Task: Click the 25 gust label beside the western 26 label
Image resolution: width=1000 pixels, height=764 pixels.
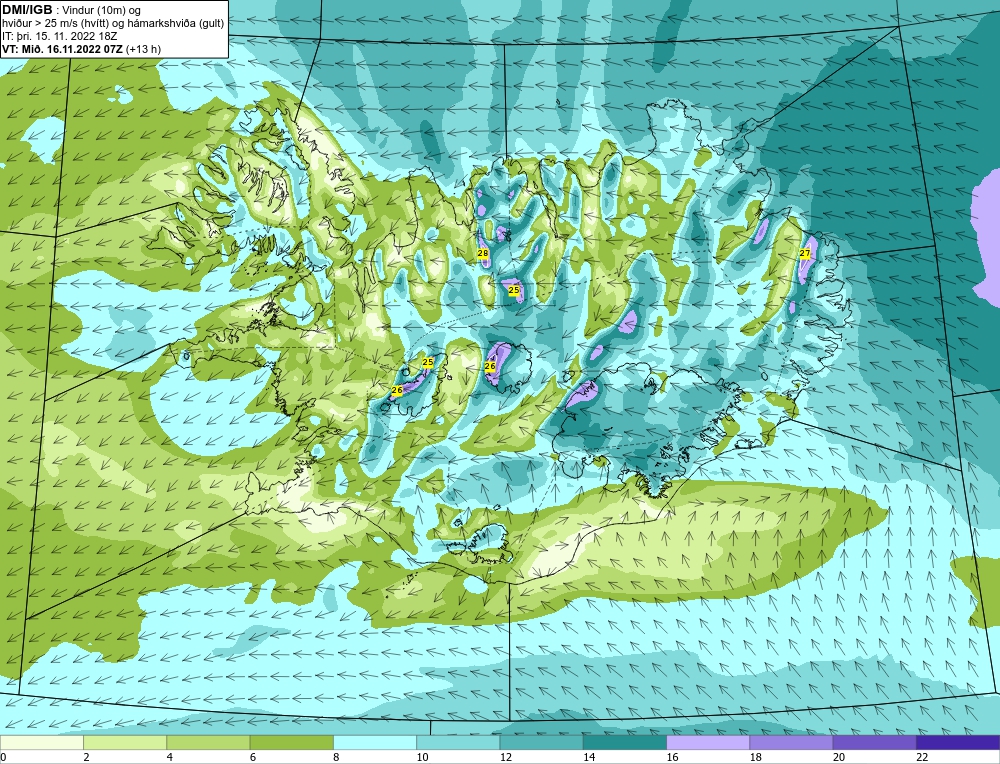Action: pos(428,362)
